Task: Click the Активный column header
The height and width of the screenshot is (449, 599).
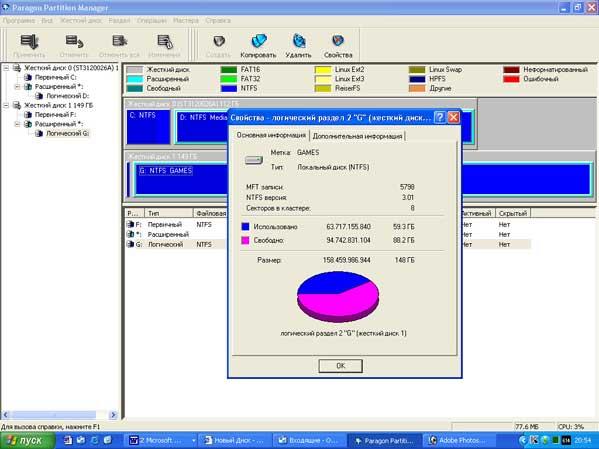Action: coord(478,213)
